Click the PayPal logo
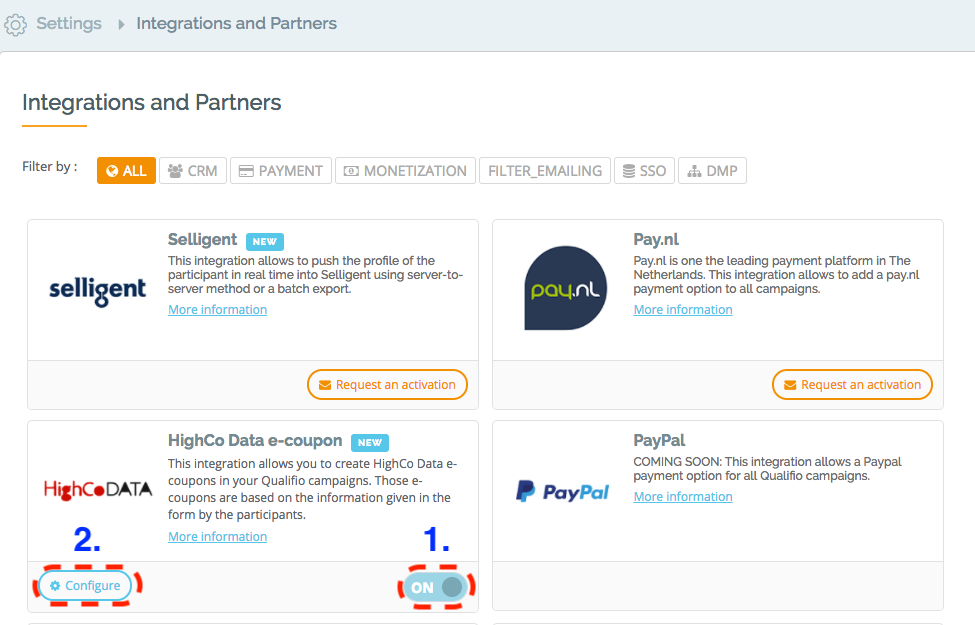Image resolution: width=975 pixels, height=625 pixels. 562,491
